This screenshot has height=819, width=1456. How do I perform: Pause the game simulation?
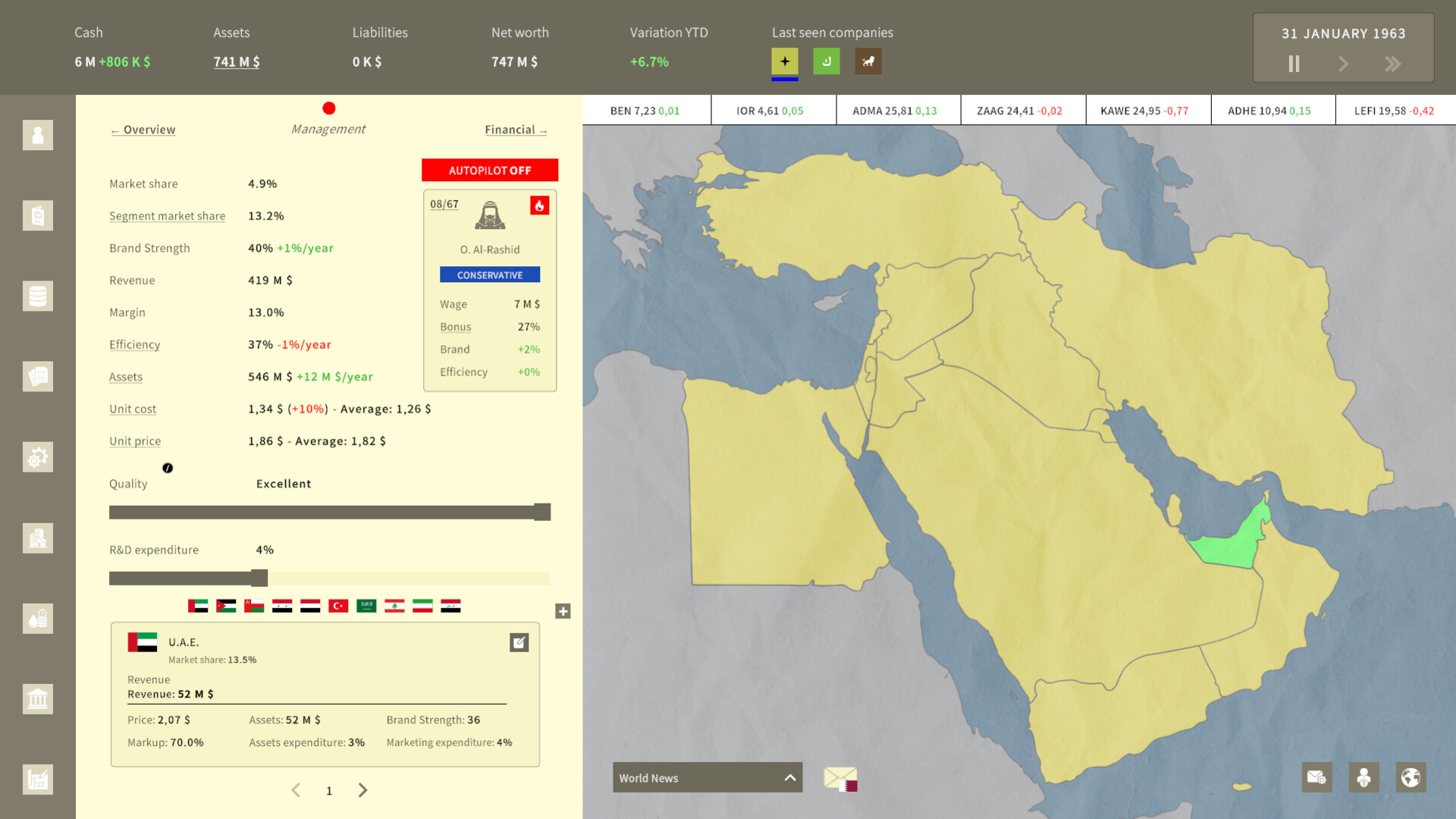tap(1293, 64)
